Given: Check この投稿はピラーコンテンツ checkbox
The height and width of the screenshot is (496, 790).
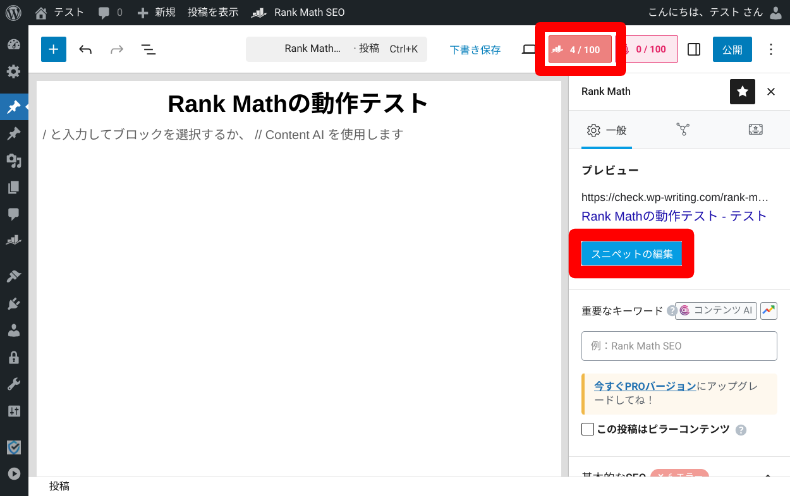Looking at the screenshot, I should coord(588,429).
